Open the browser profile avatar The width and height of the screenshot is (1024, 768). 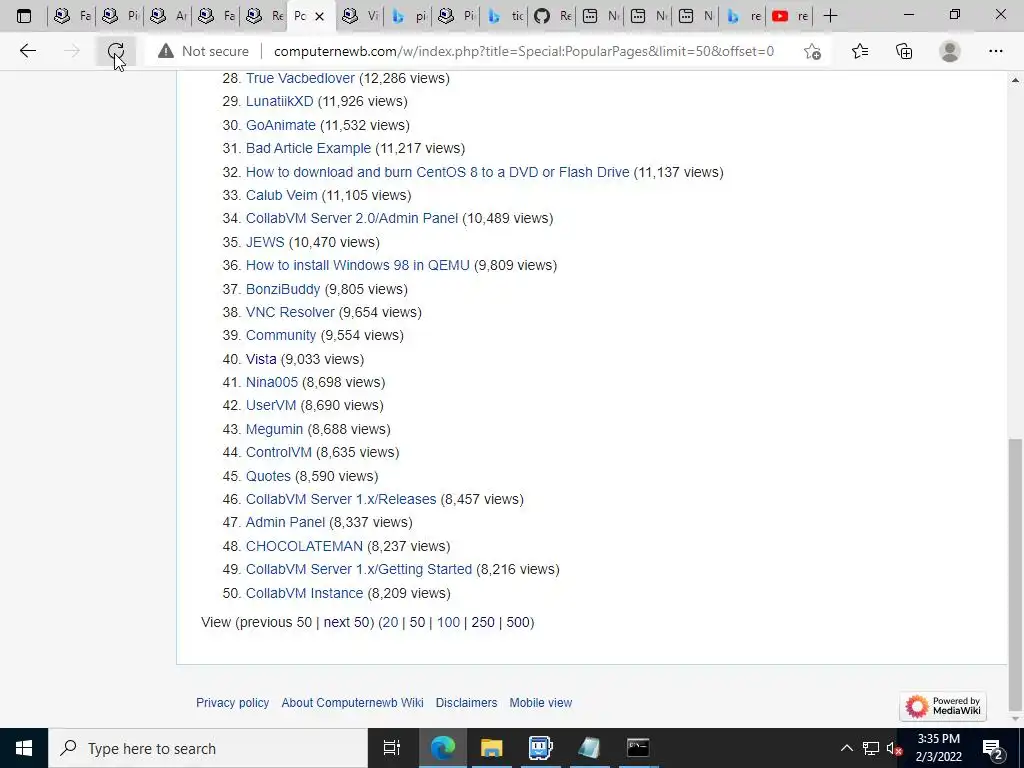950,51
